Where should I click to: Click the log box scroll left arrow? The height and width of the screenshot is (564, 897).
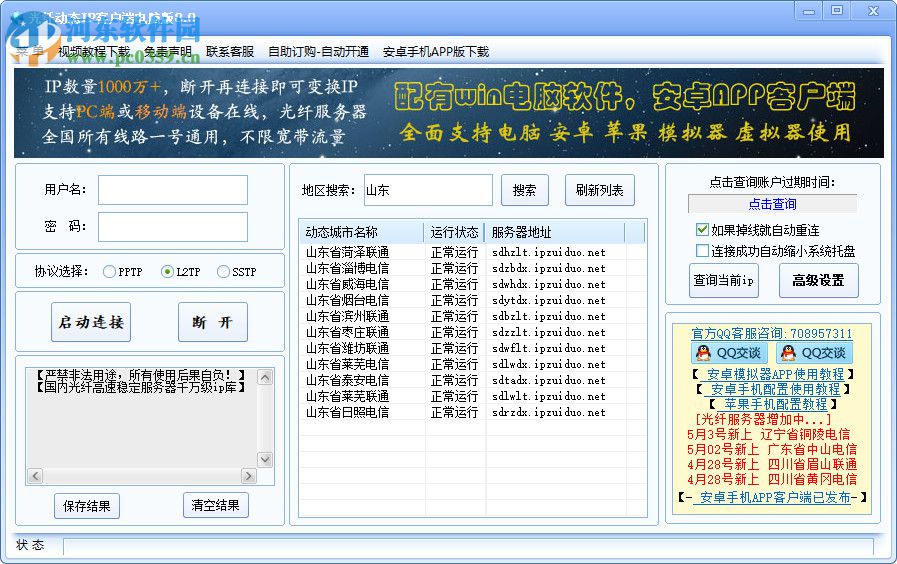[x=35, y=476]
